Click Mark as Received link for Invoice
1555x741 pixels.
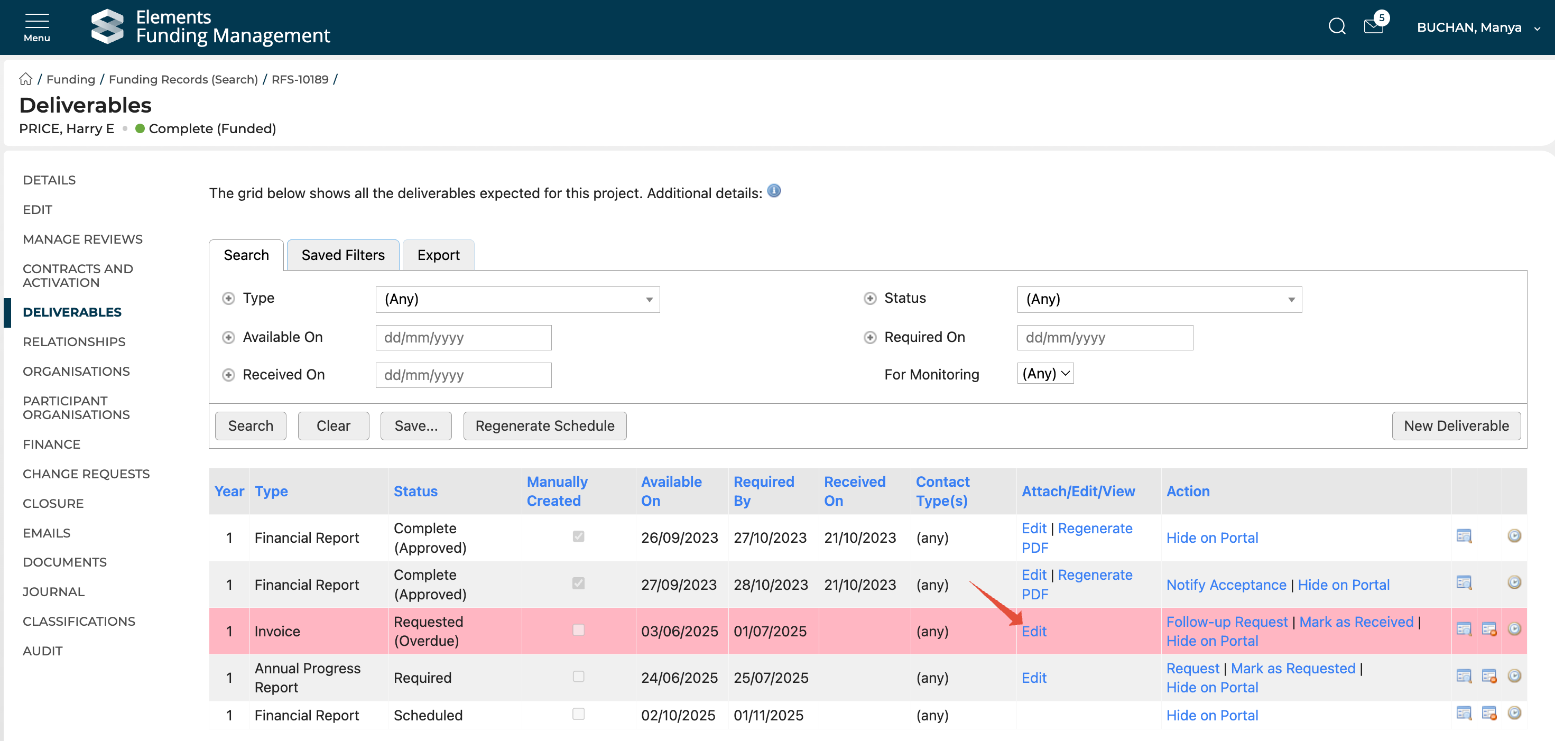1356,622
